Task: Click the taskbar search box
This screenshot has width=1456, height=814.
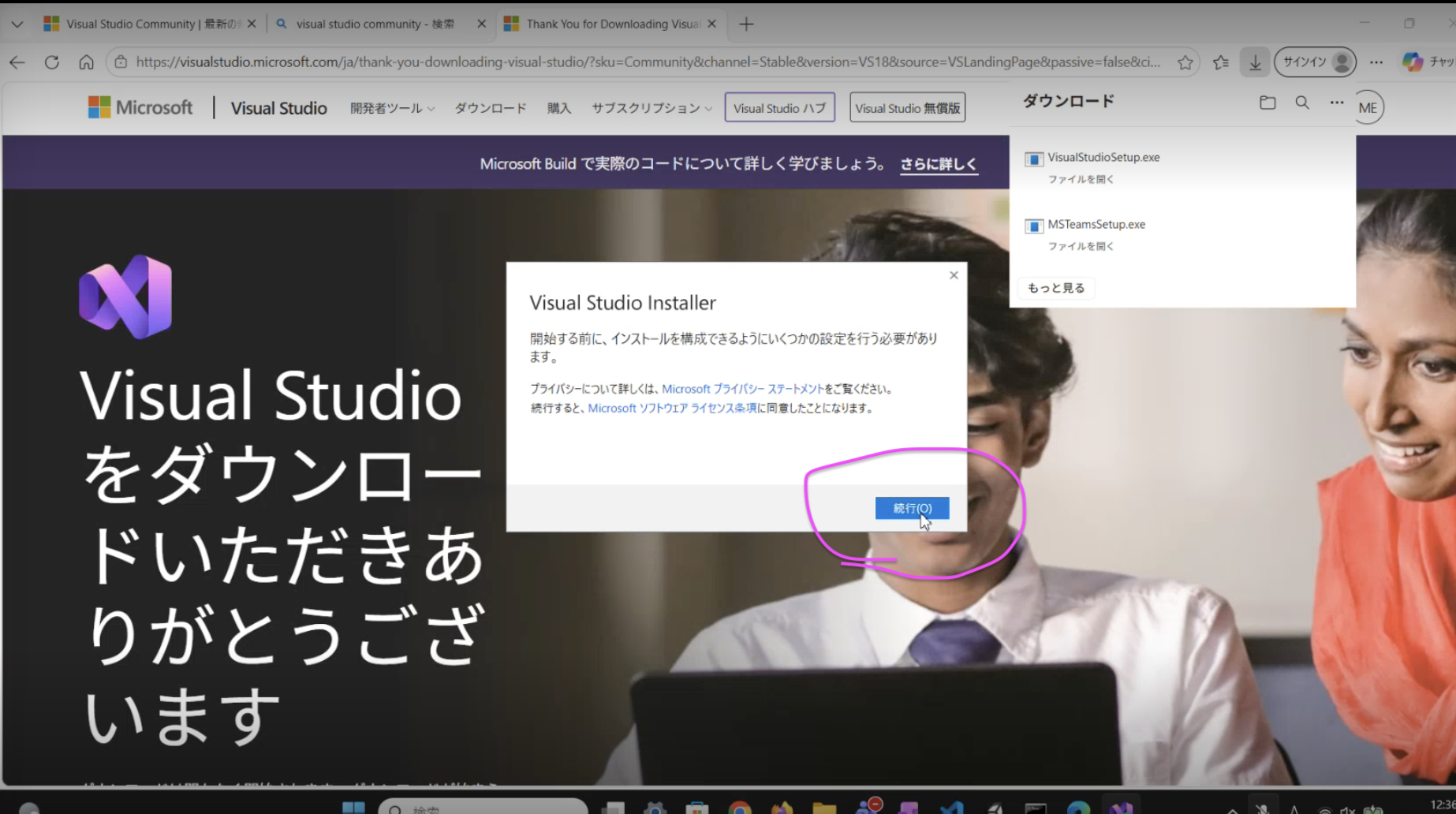Action: tap(483, 806)
